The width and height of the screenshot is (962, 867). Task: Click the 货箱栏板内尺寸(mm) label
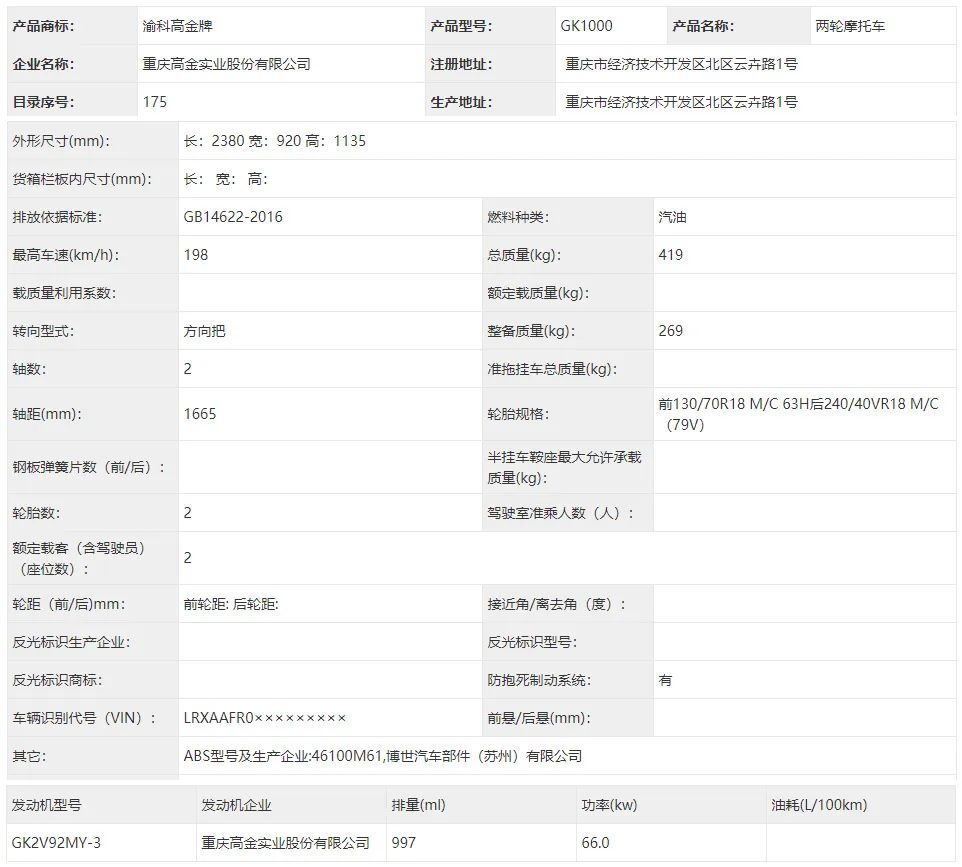click(82, 179)
